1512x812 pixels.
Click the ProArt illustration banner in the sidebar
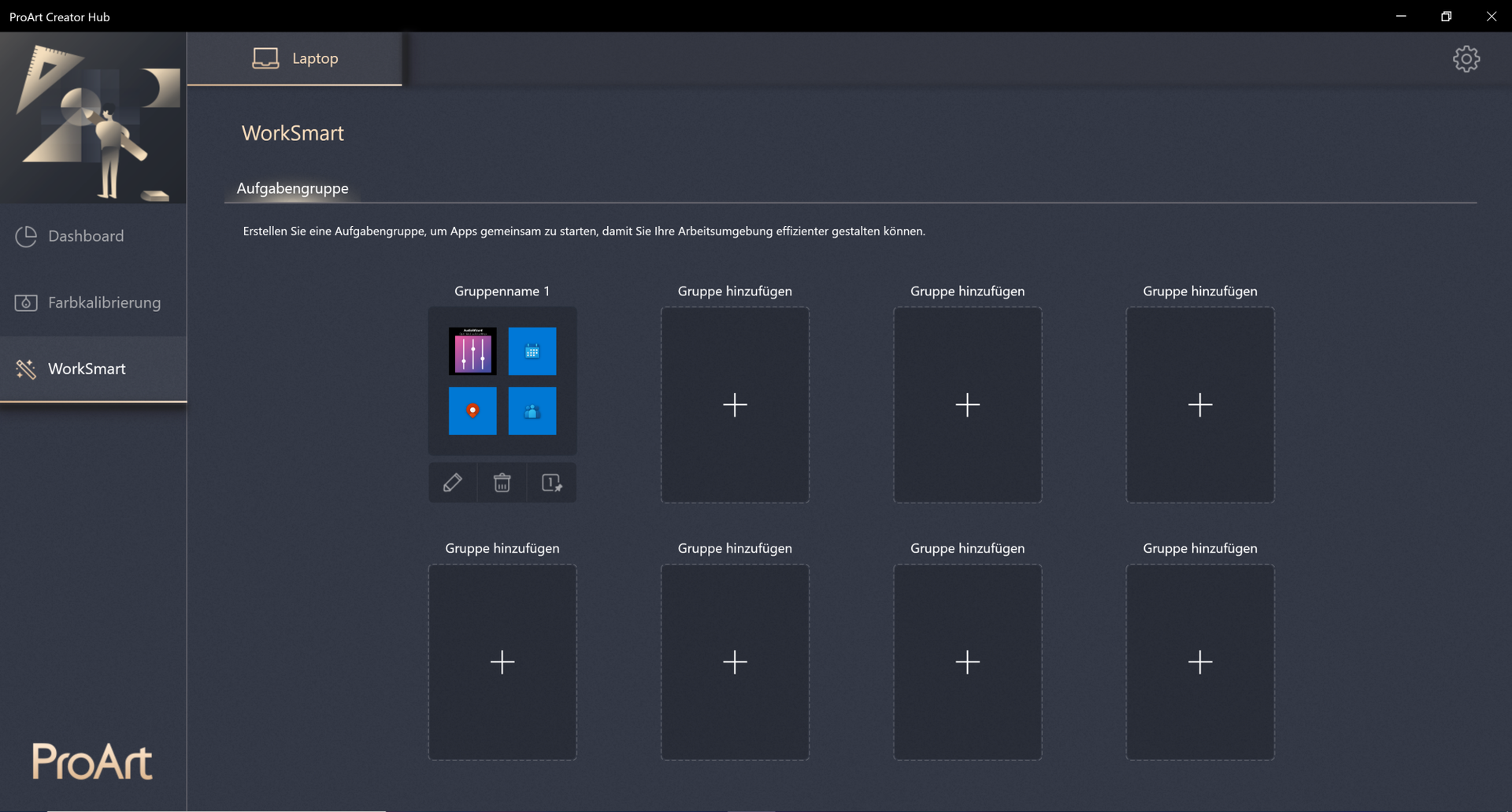[93, 118]
